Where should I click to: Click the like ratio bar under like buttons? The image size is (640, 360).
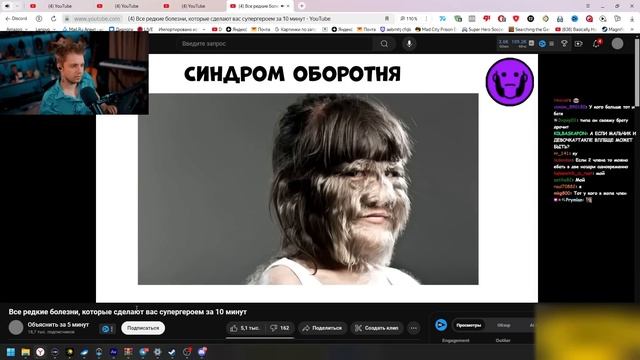tap(260, 338)
